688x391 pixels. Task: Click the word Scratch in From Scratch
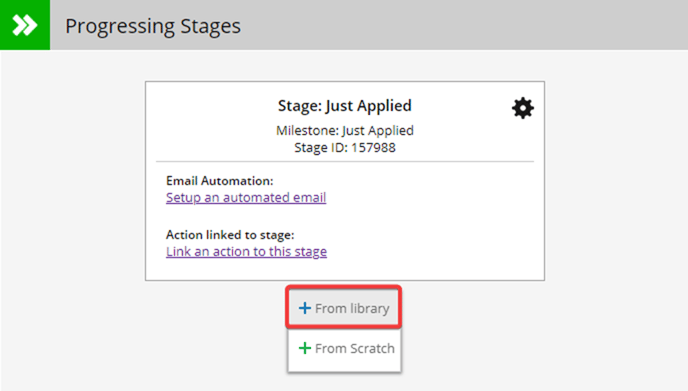pyautogui.click(x=373, y=348)
